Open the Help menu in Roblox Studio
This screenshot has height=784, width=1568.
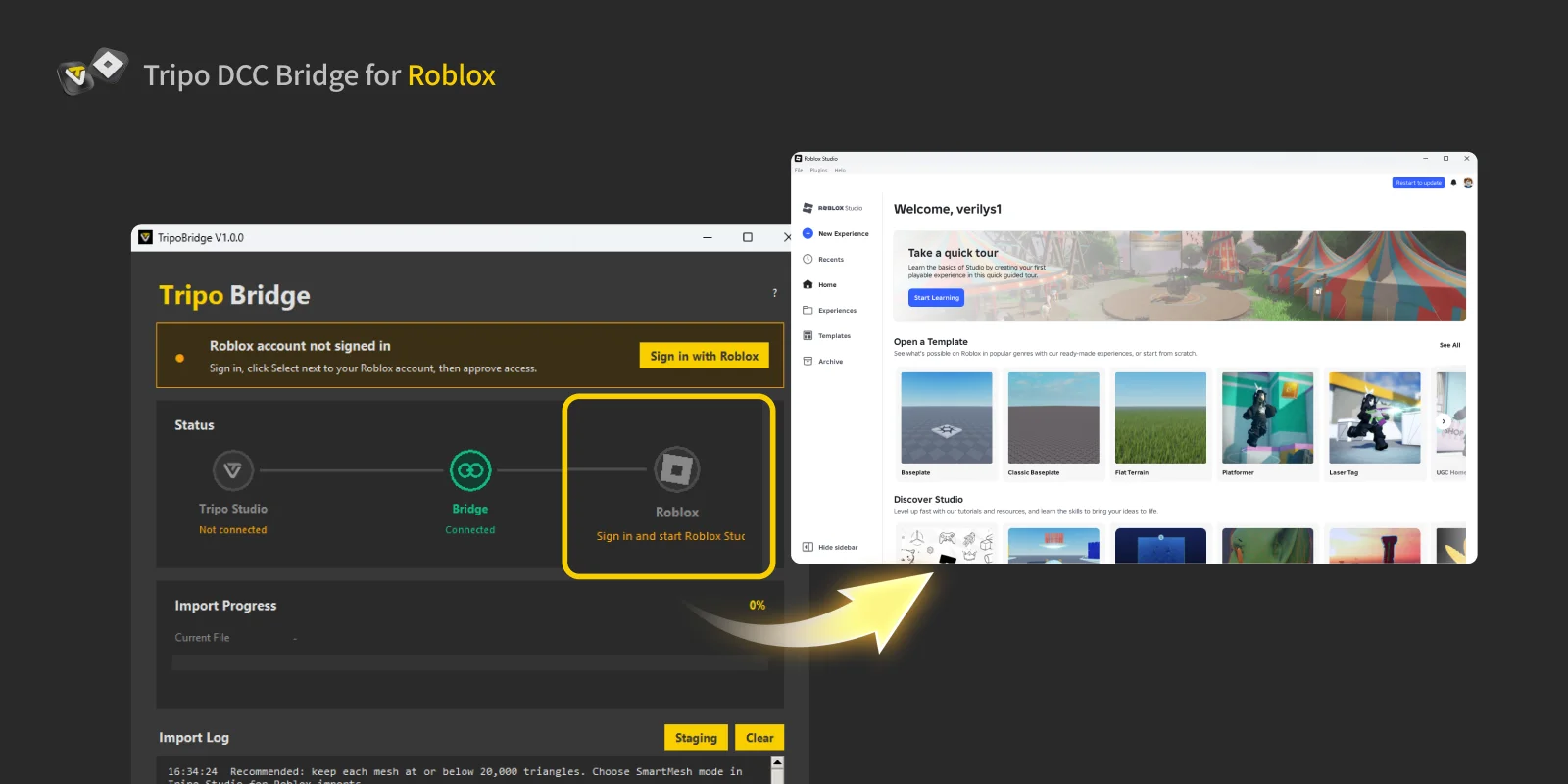click(840, 170)
